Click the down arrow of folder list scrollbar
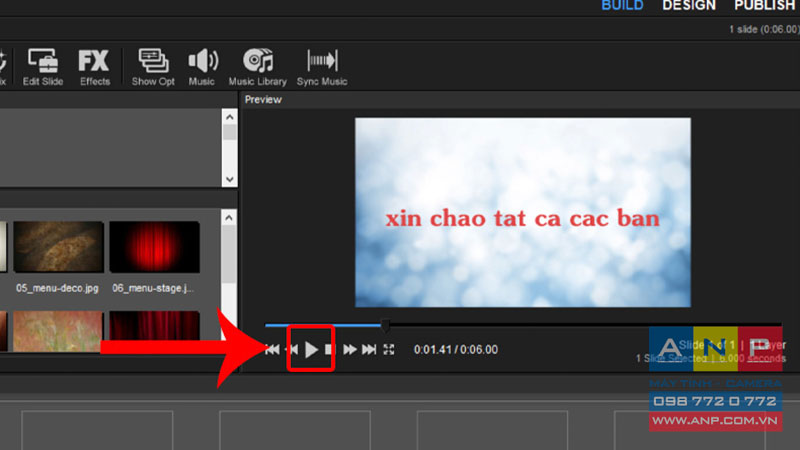800x450 pixels. click(x=230, y=179)
